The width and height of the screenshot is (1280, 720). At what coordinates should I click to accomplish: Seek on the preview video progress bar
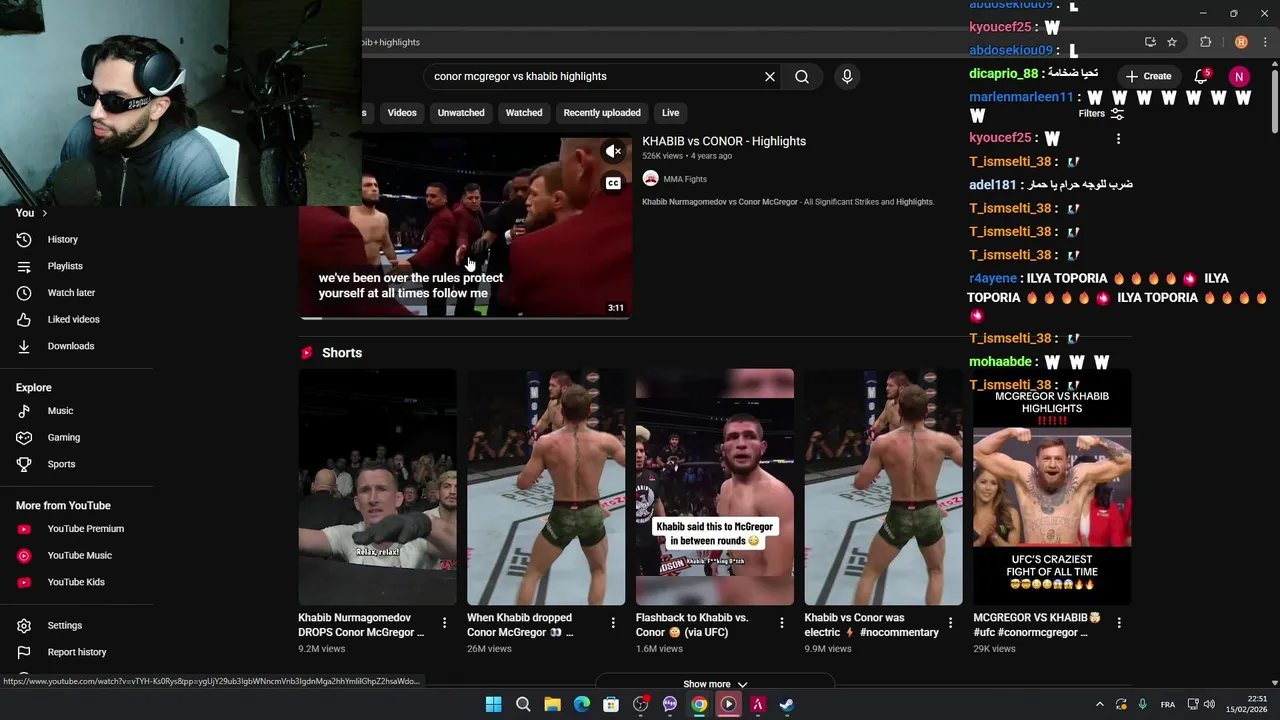pyautogui.click(x=466, y=318)
